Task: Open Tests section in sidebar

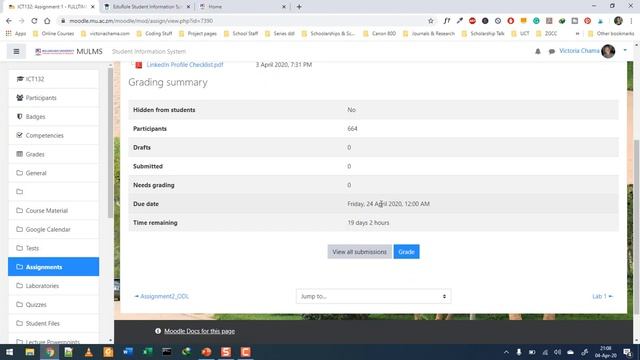Action: 53,248
